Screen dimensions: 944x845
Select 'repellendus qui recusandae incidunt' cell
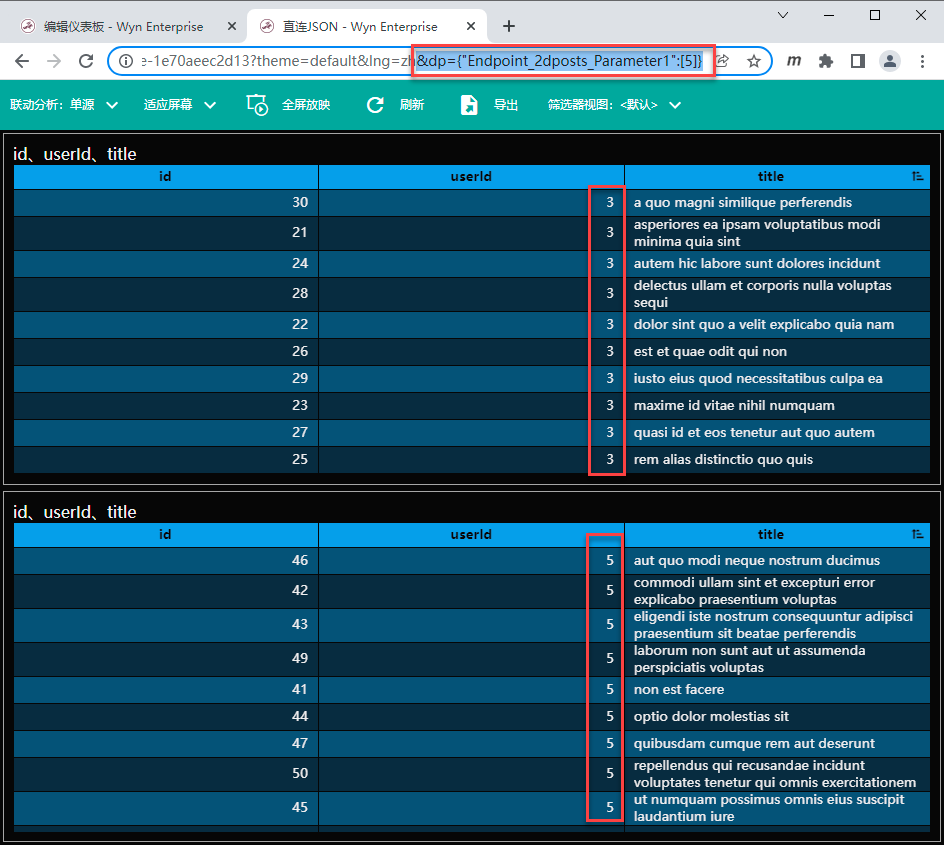point(777,774)
